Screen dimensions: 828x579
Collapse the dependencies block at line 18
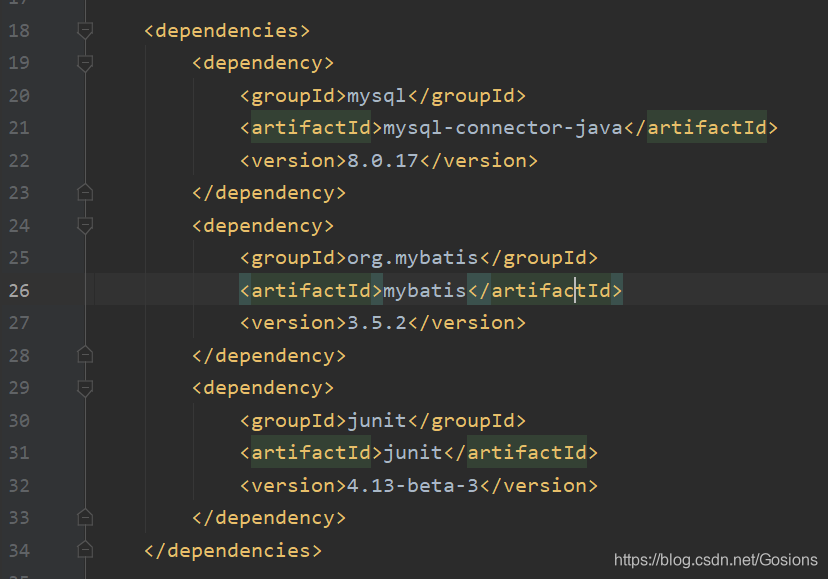pyautogui.click(x=85, y=30)
